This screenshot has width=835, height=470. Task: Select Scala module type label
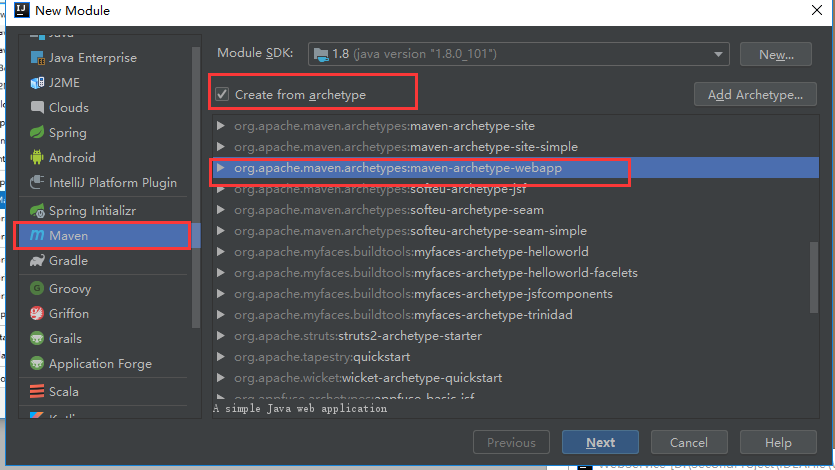[63, 392]
